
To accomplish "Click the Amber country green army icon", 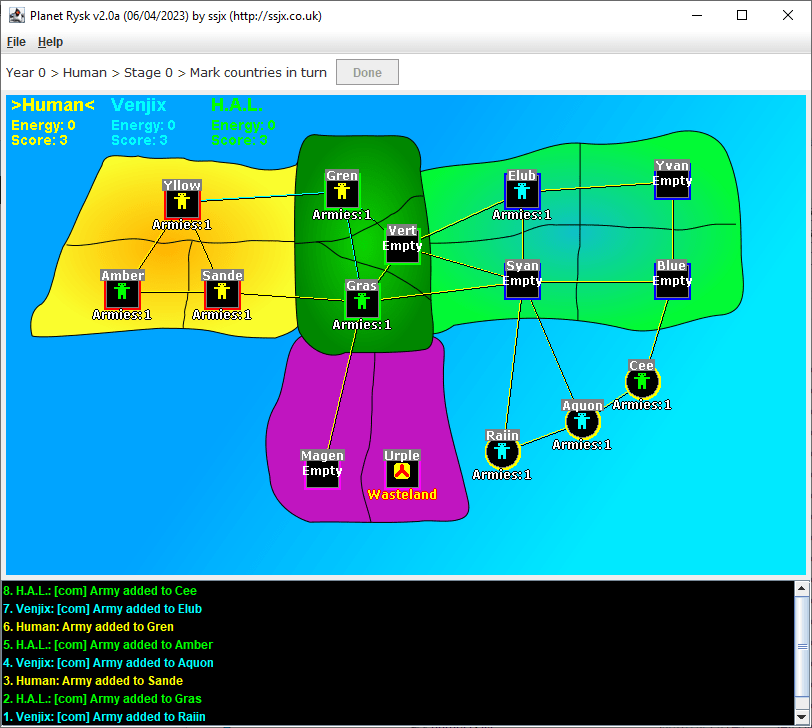I will [x=122, y=292].
